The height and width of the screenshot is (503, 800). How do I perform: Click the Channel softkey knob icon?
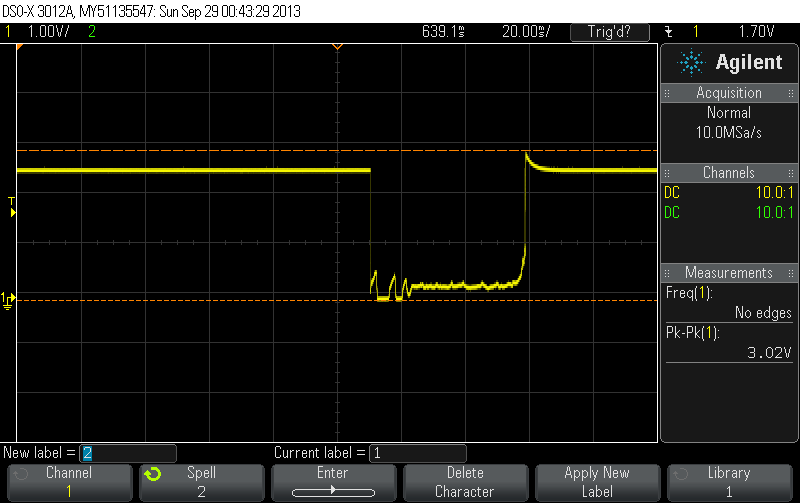[21, 474]
